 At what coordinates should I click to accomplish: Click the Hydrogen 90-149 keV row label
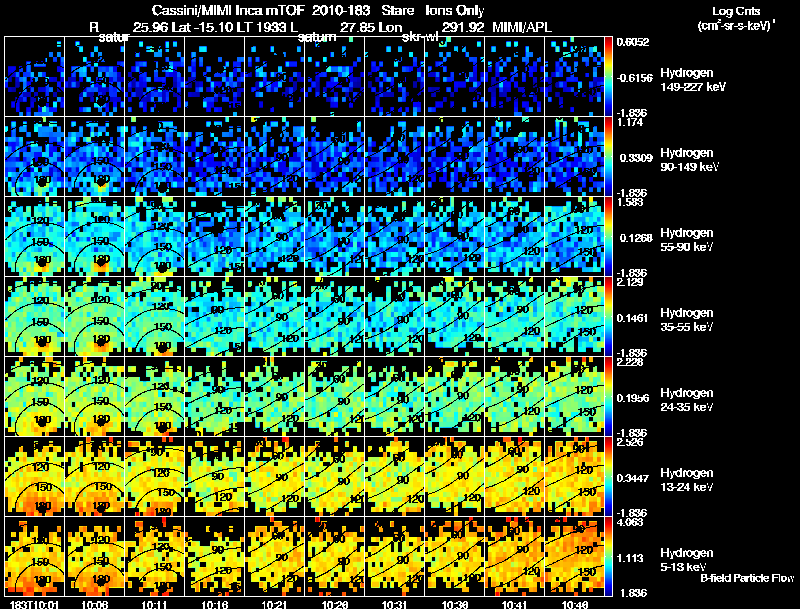tap(690, 160)
